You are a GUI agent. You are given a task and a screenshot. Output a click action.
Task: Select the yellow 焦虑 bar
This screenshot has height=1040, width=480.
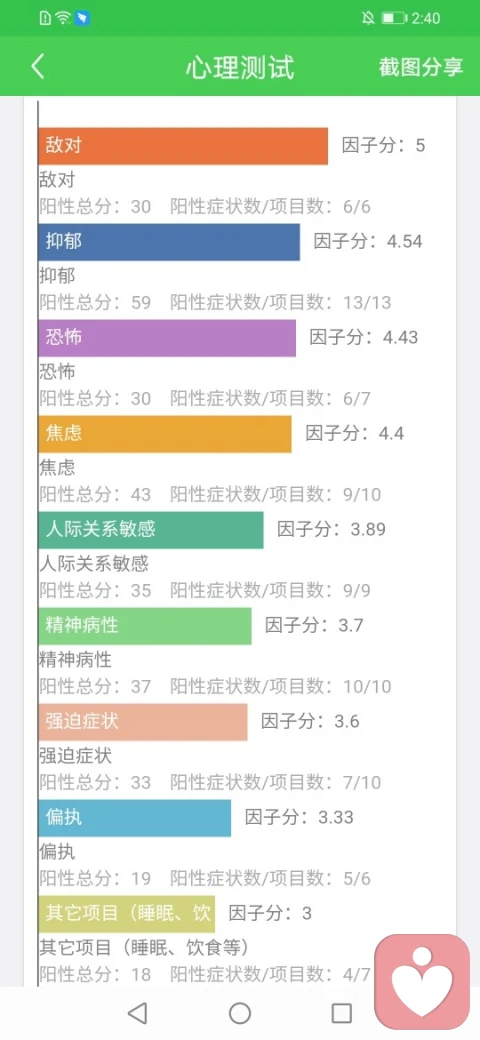[x=165, y=434]
